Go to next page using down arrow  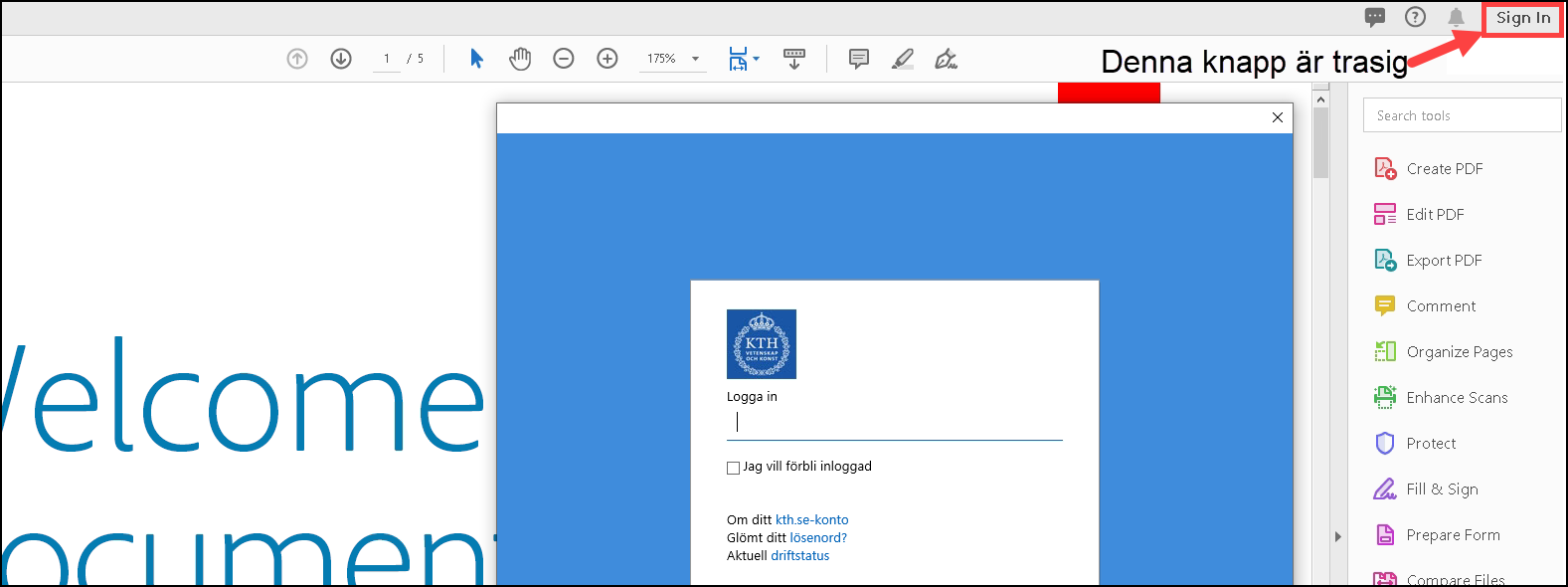(341, 59)
